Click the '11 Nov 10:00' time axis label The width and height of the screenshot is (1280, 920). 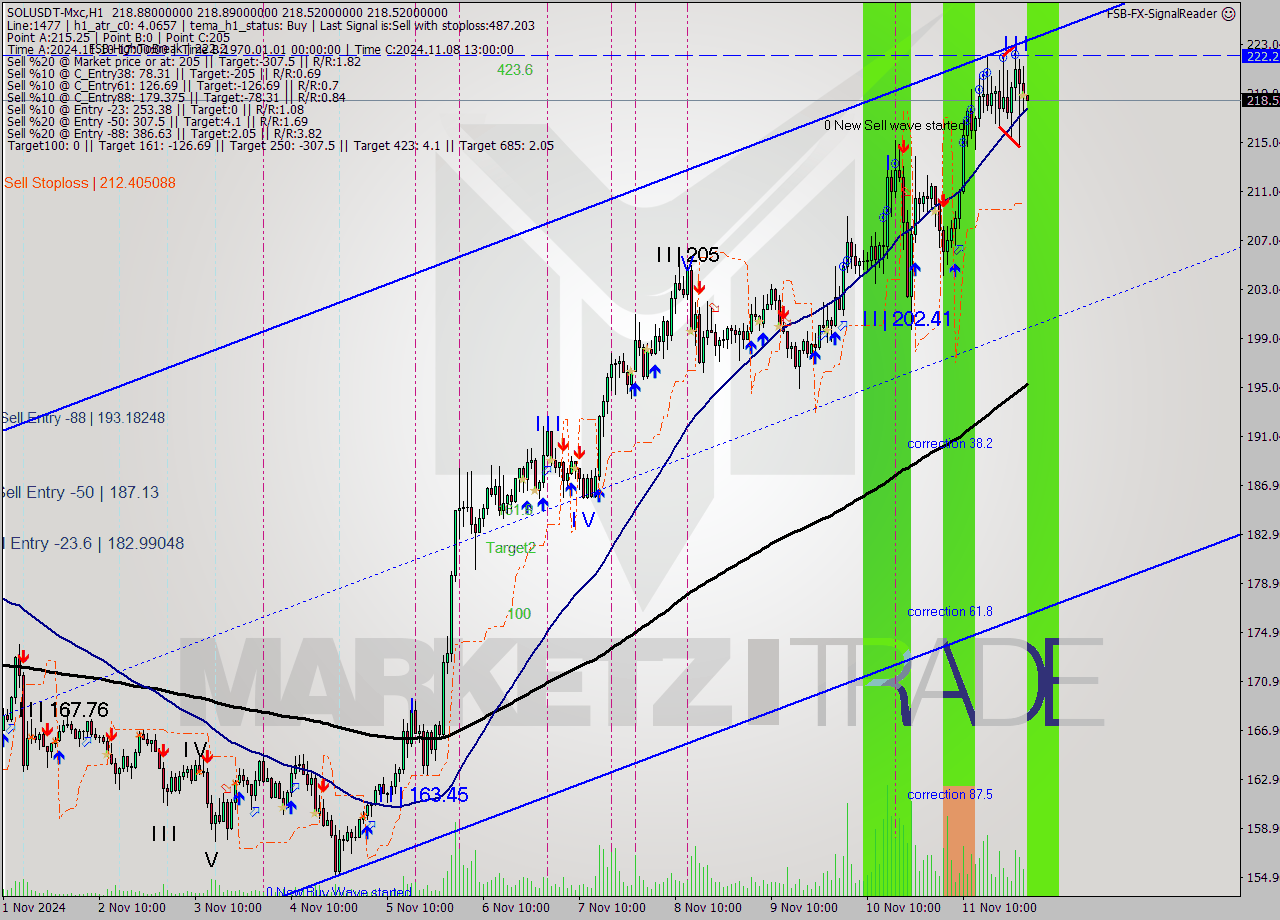tap(999, 908)
